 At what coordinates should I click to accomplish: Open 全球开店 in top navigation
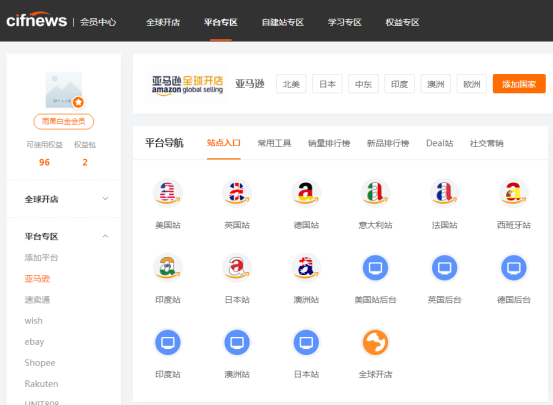[163, 22]
